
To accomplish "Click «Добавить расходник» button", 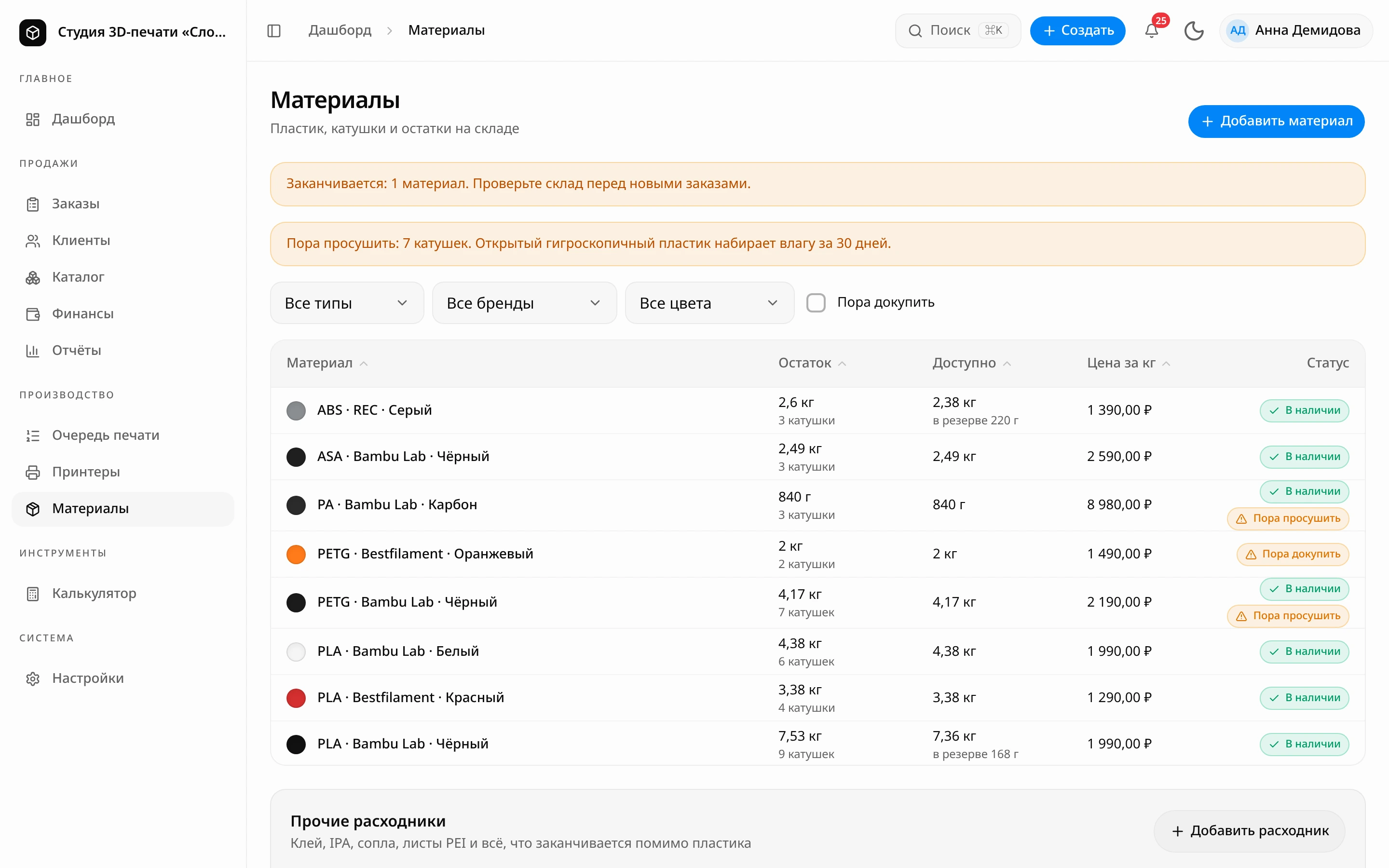I will (x=1250, y=831).
